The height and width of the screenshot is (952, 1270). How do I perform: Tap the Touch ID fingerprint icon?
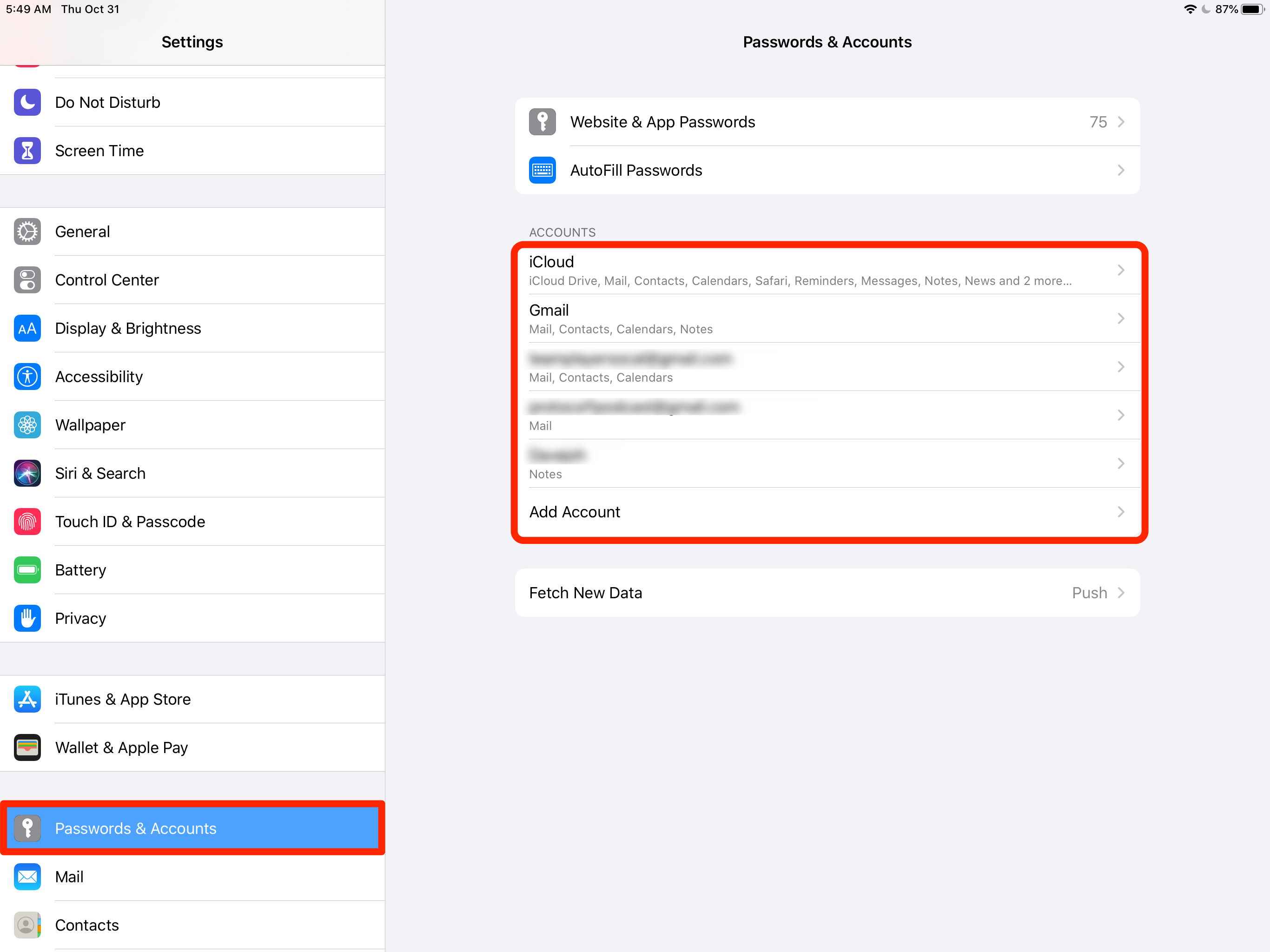(27, 522)
